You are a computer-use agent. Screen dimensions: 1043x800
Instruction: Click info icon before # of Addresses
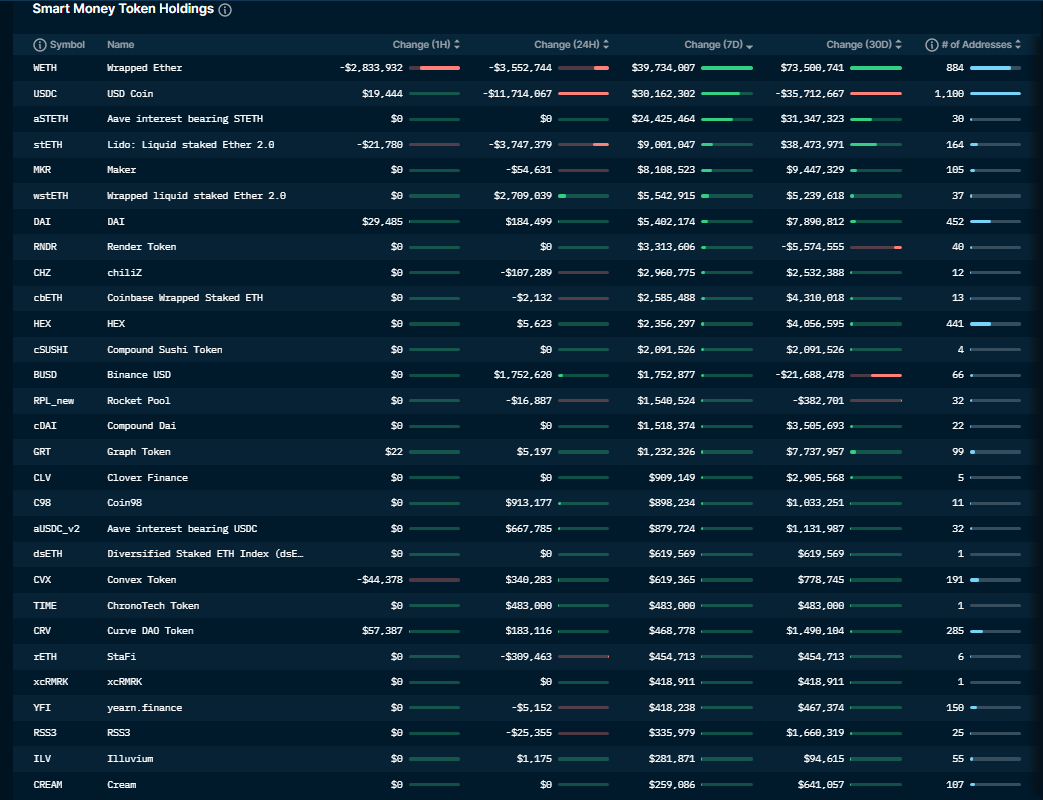coord(932,45)
